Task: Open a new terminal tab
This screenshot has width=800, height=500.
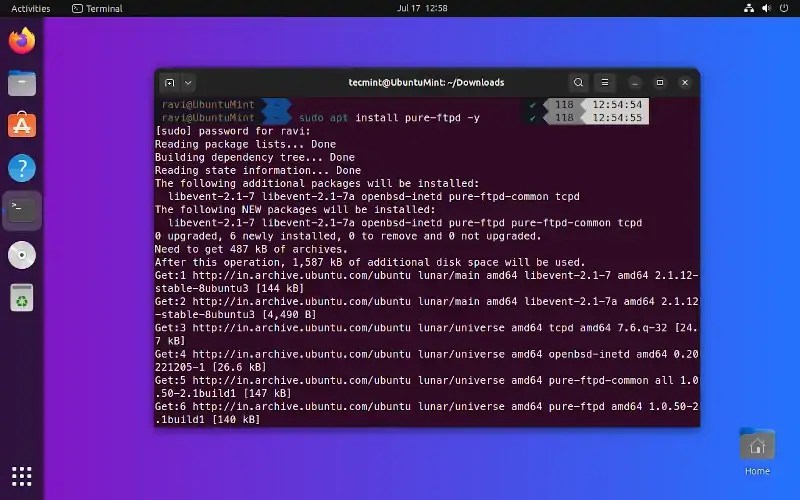Action: pyautogui.click(x=170, y=83)
